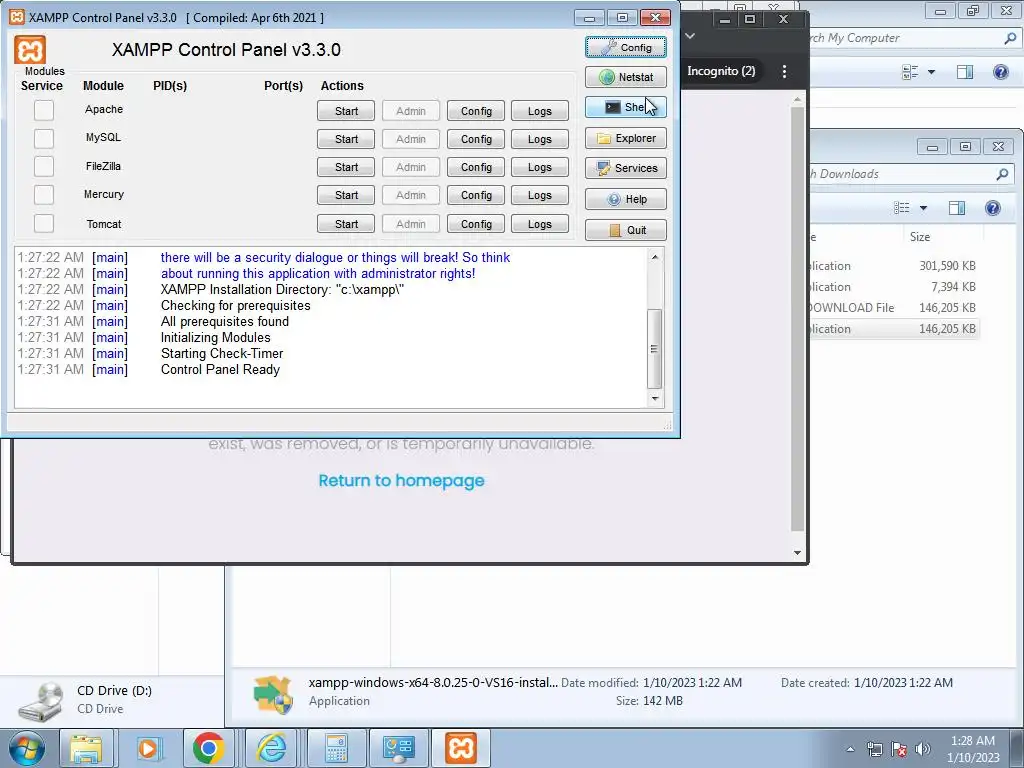This screenshot has width=1024, height=768.
Task: Click search icon in Downloads window
Action: click(1002, 174)
